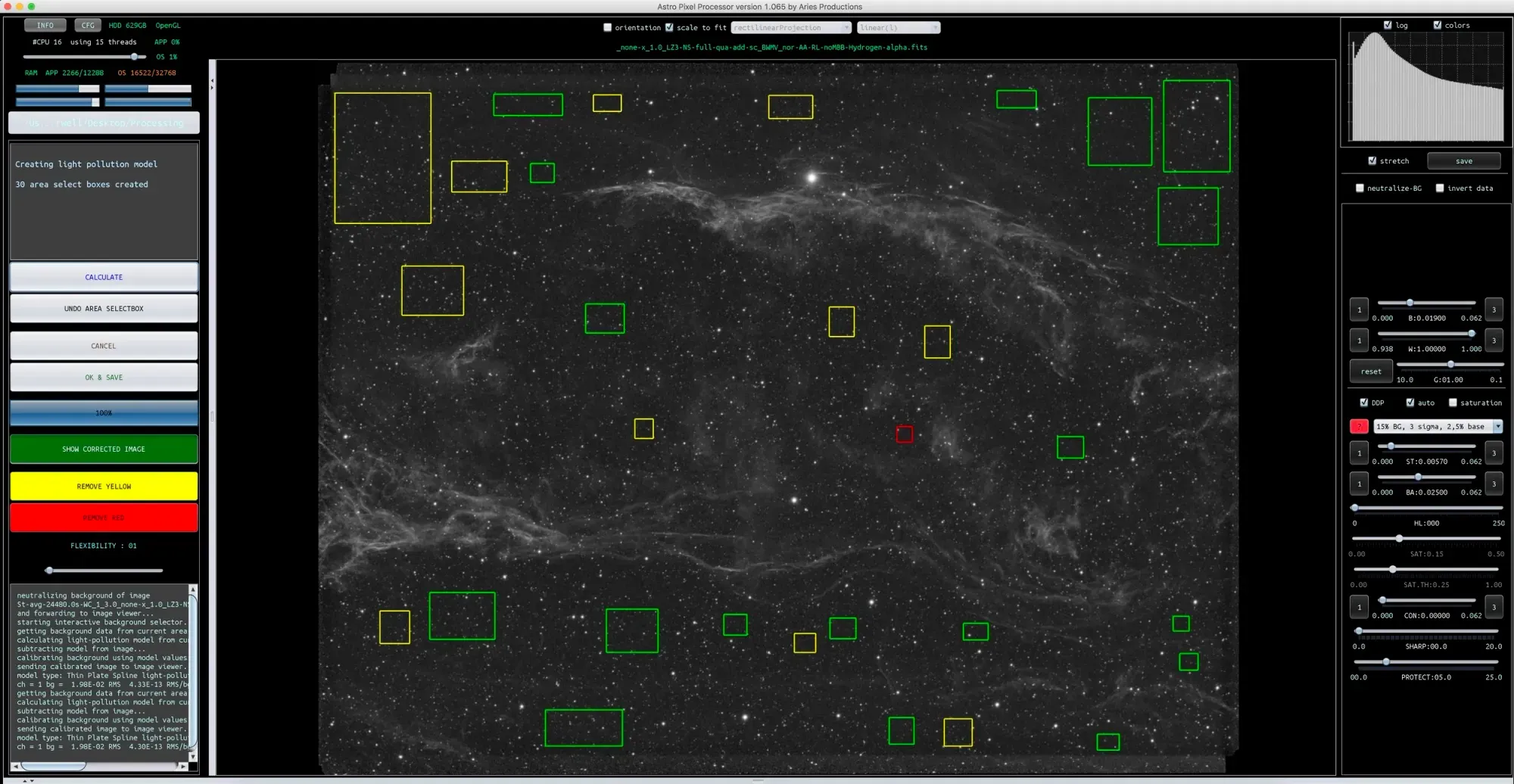Click the red question mark help button

(1359, 427)
